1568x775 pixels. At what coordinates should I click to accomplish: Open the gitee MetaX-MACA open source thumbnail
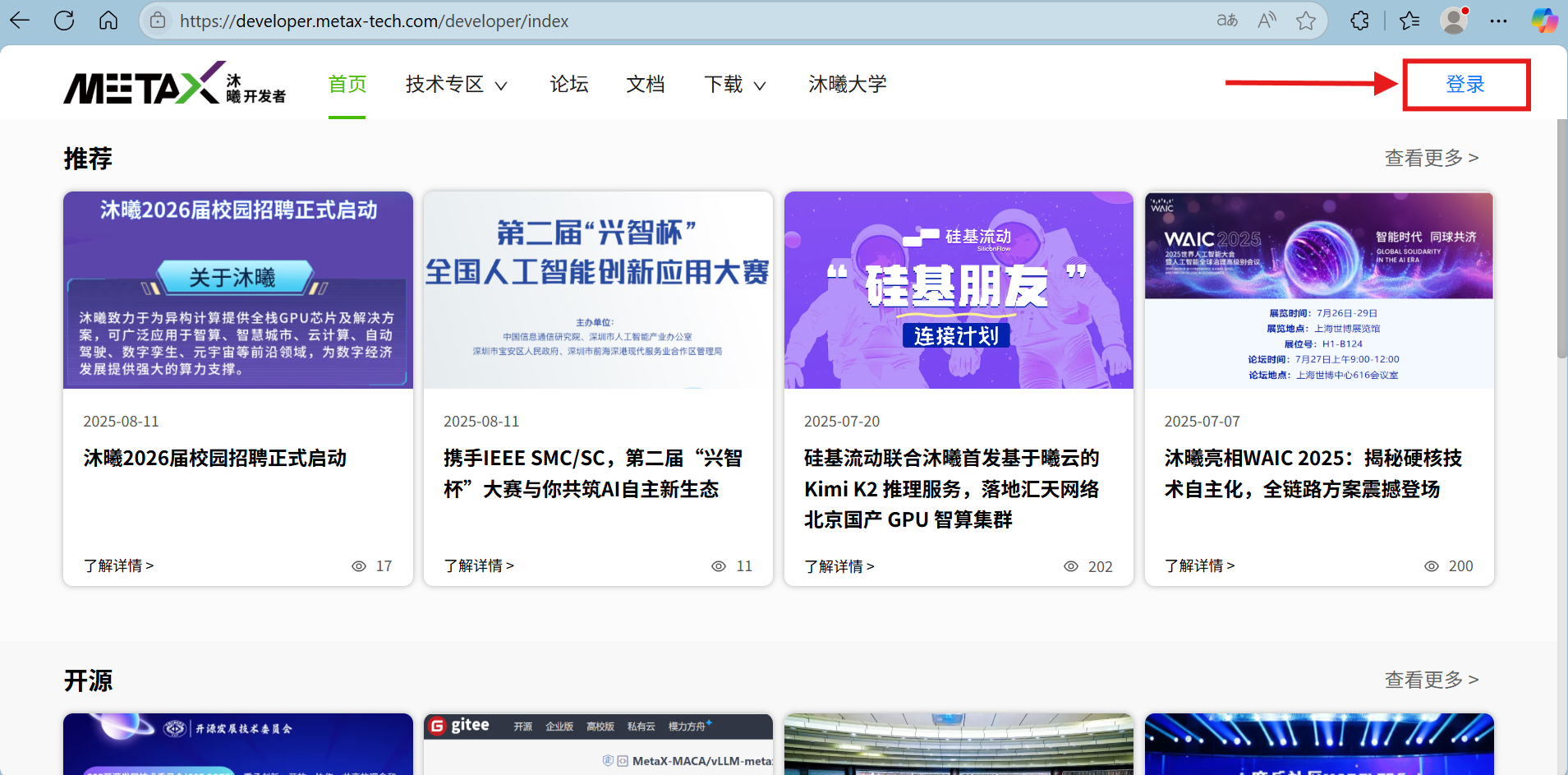598,744
